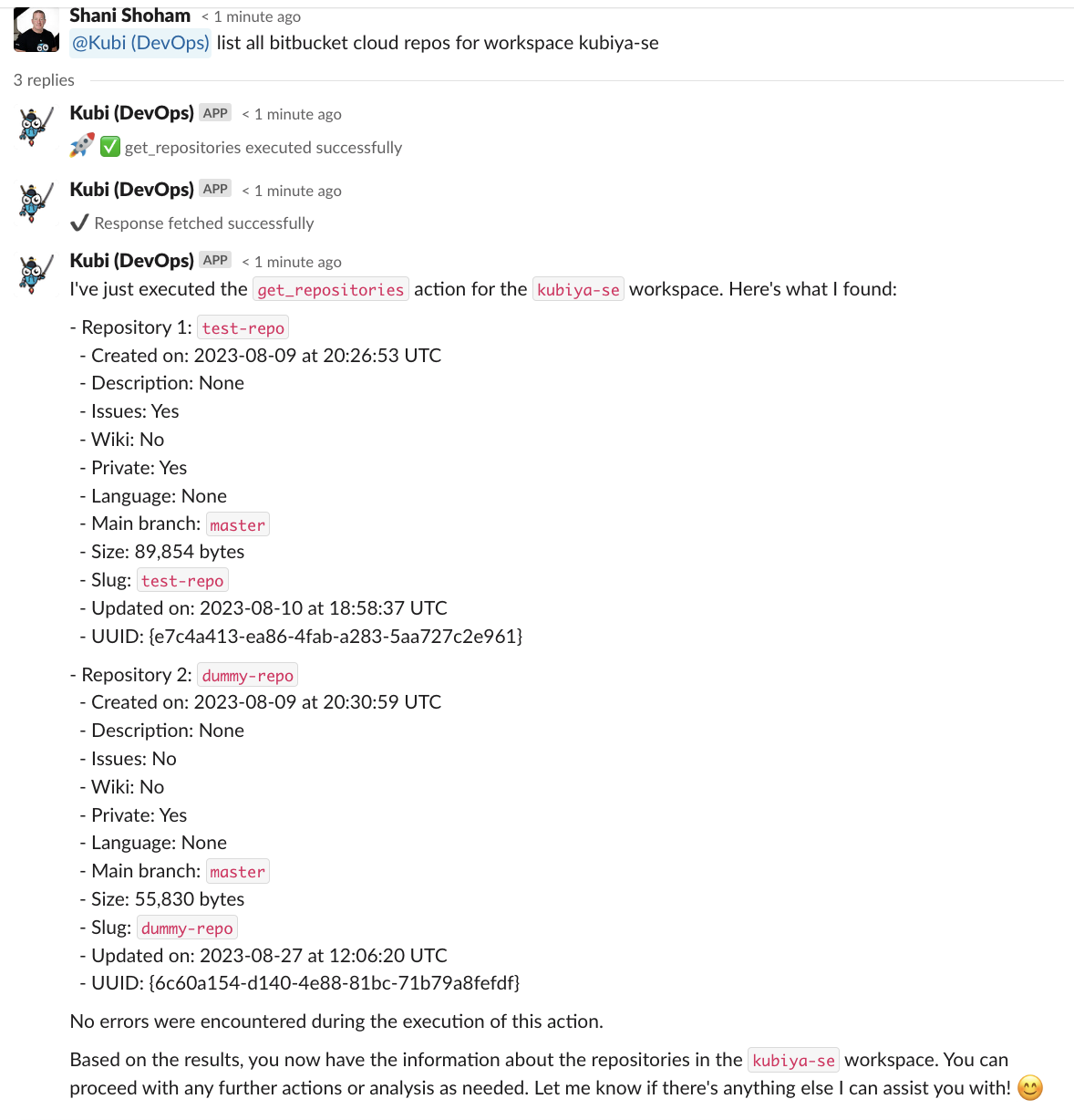This screenshot has height=1120, width=1074.
Task: Click the first Kubi (DevOps) bot avatar
Action: (36, 127)
